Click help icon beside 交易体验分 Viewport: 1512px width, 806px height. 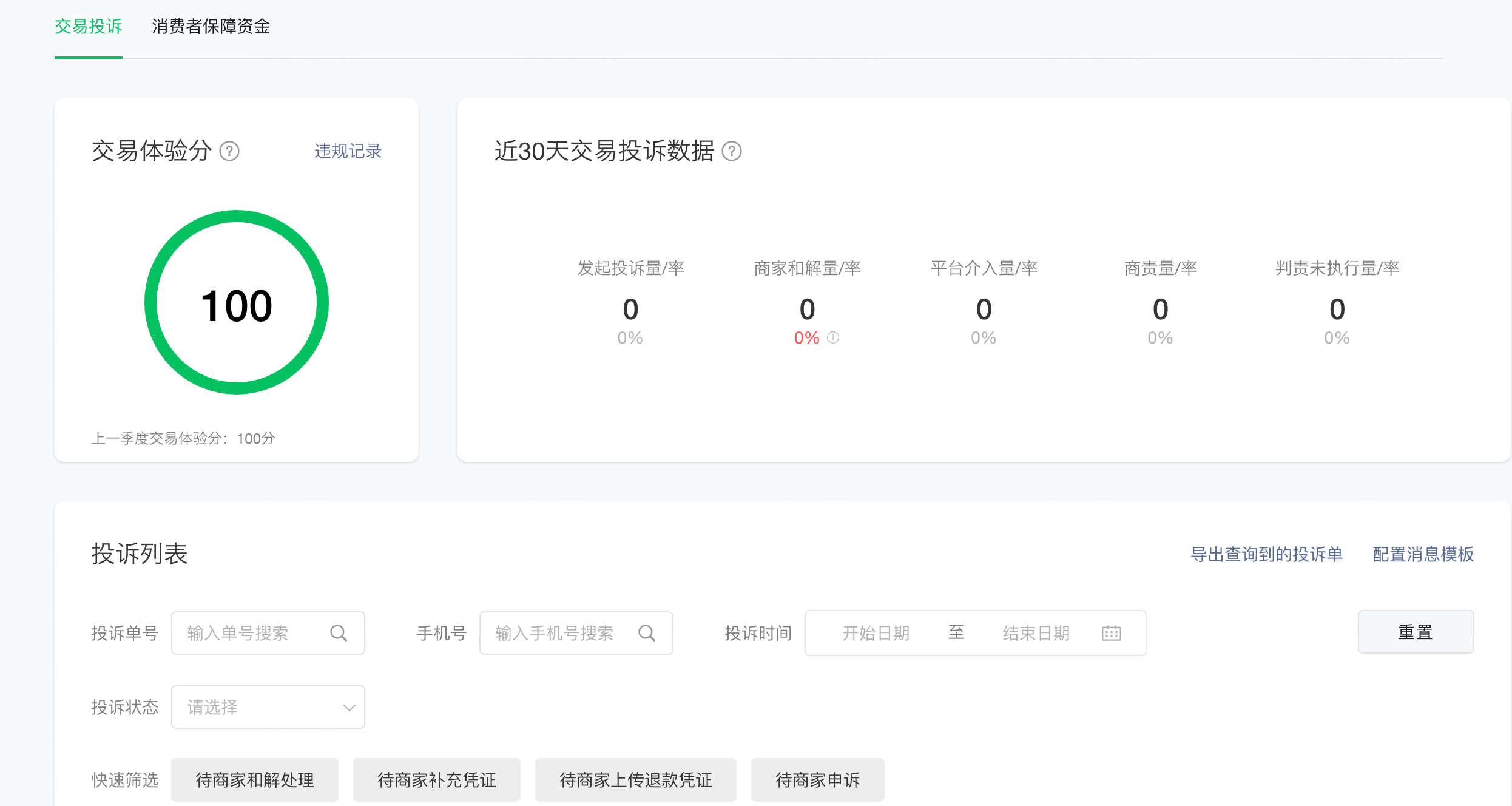[229, 151]
